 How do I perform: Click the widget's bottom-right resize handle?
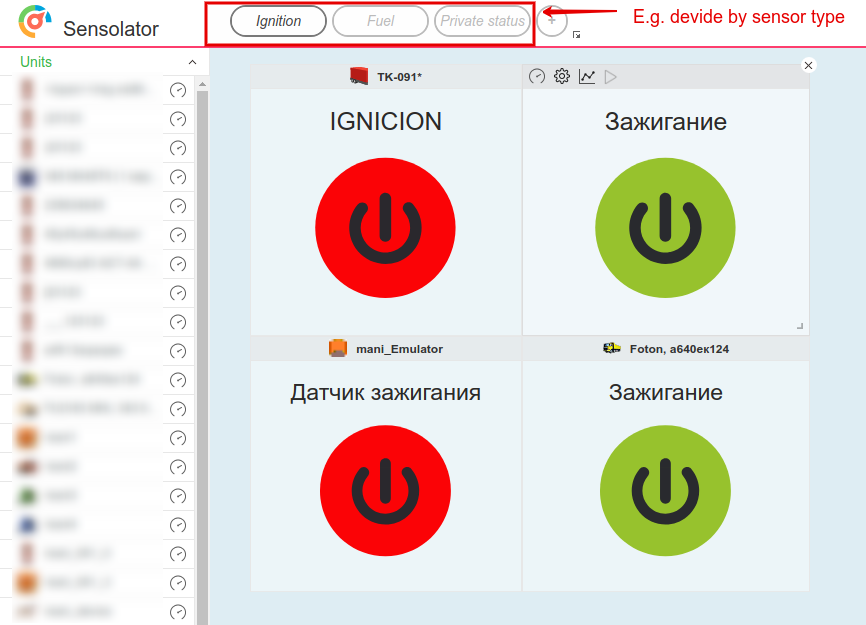pyautogui.click(x=800, y=326)
